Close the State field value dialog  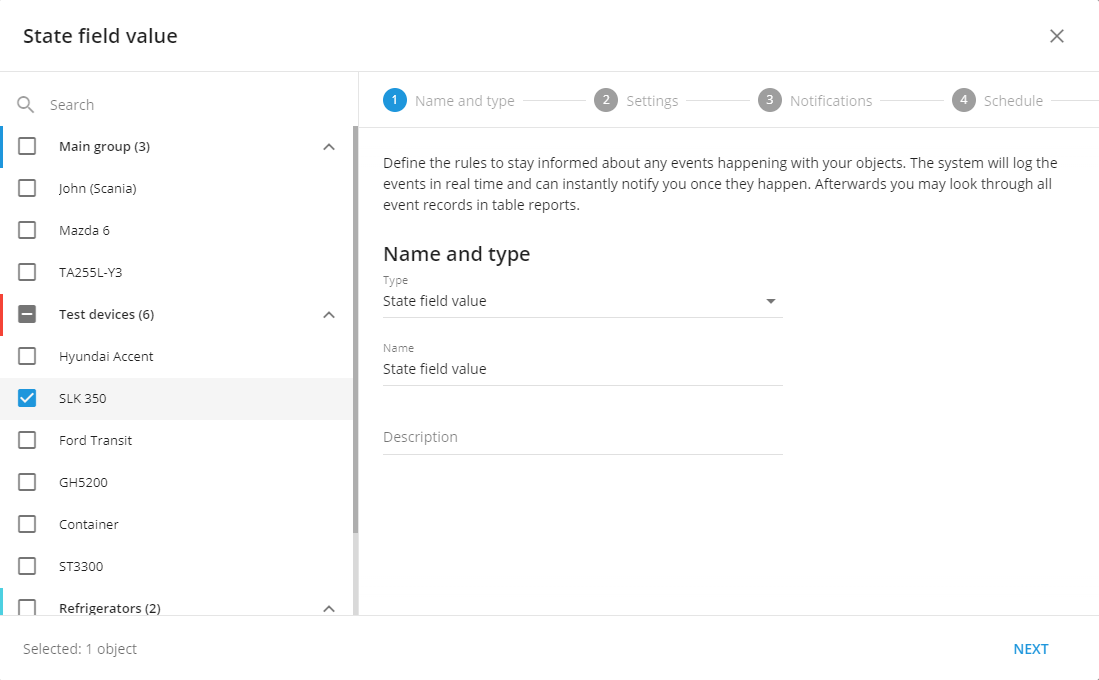(x=1057, y=36)
